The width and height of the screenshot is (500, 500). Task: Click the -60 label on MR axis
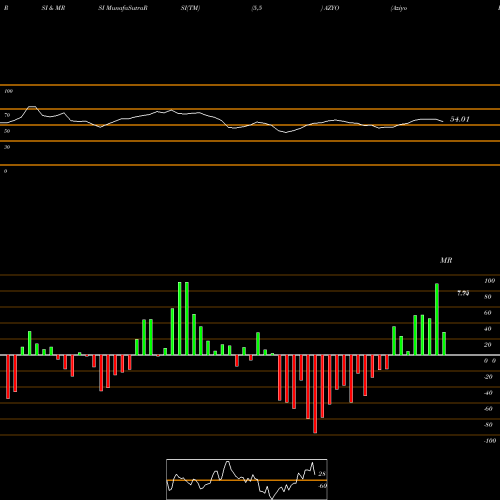tap(488, 409)
